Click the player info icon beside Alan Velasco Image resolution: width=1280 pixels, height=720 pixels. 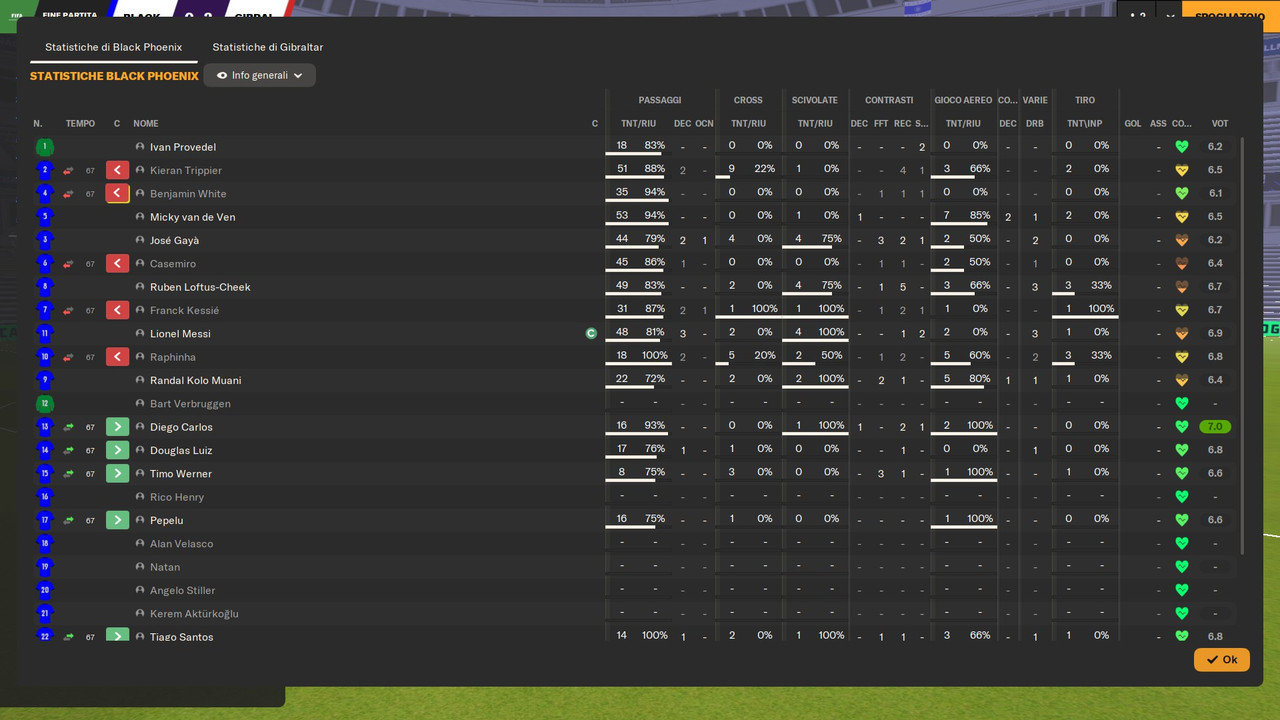140,544
